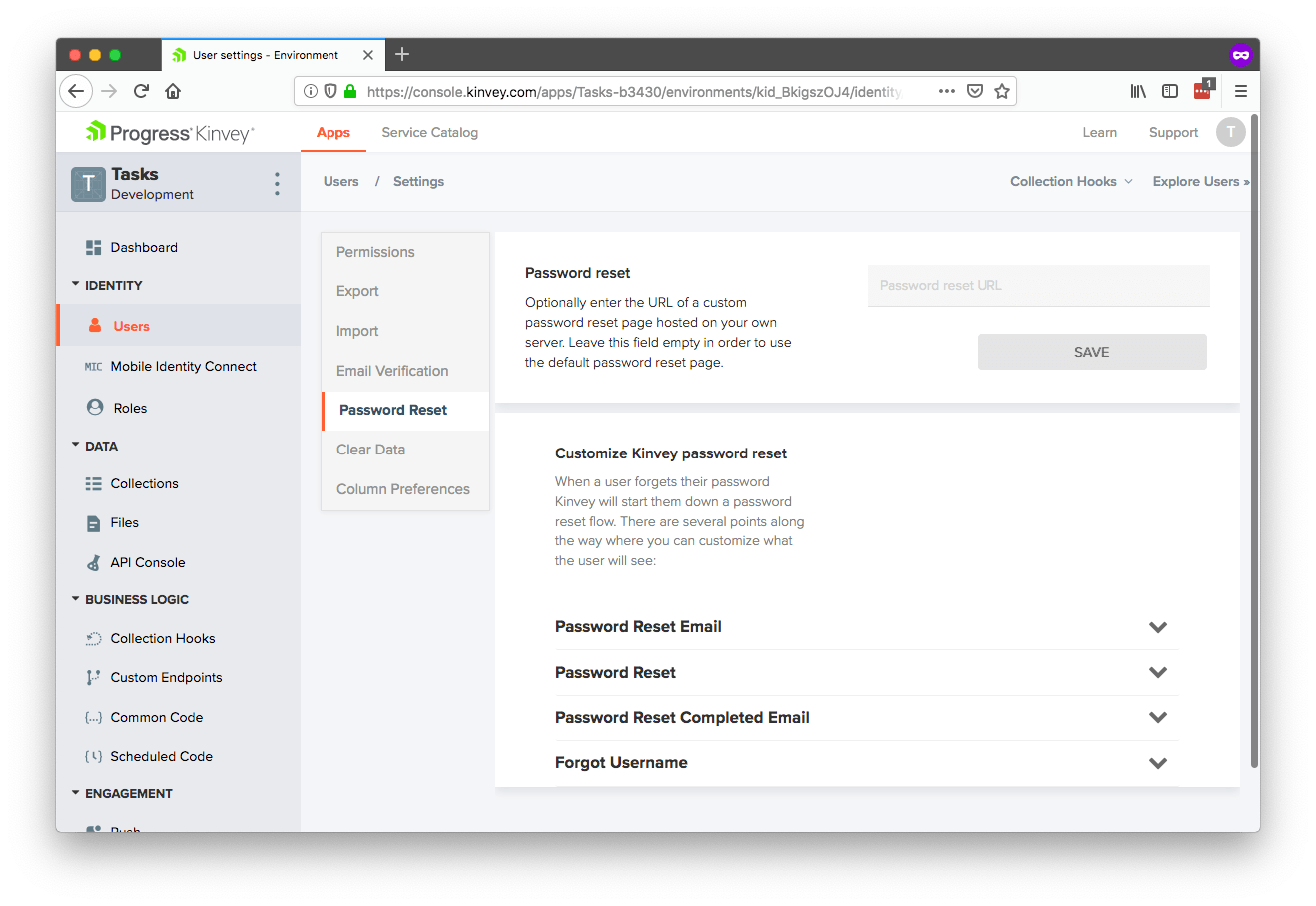Select the Collections list icon

click(x=94, y=483)
